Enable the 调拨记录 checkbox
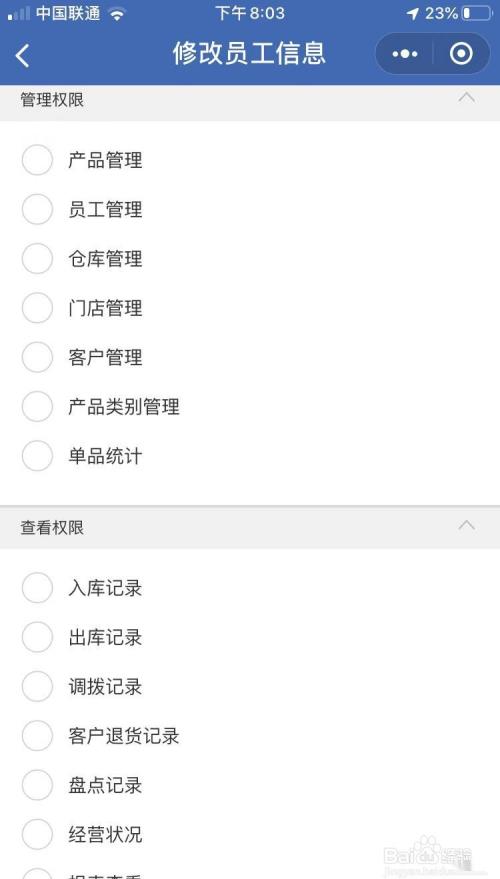The height and width of the screenshot is (879, 500). click(x=37, y=686)
